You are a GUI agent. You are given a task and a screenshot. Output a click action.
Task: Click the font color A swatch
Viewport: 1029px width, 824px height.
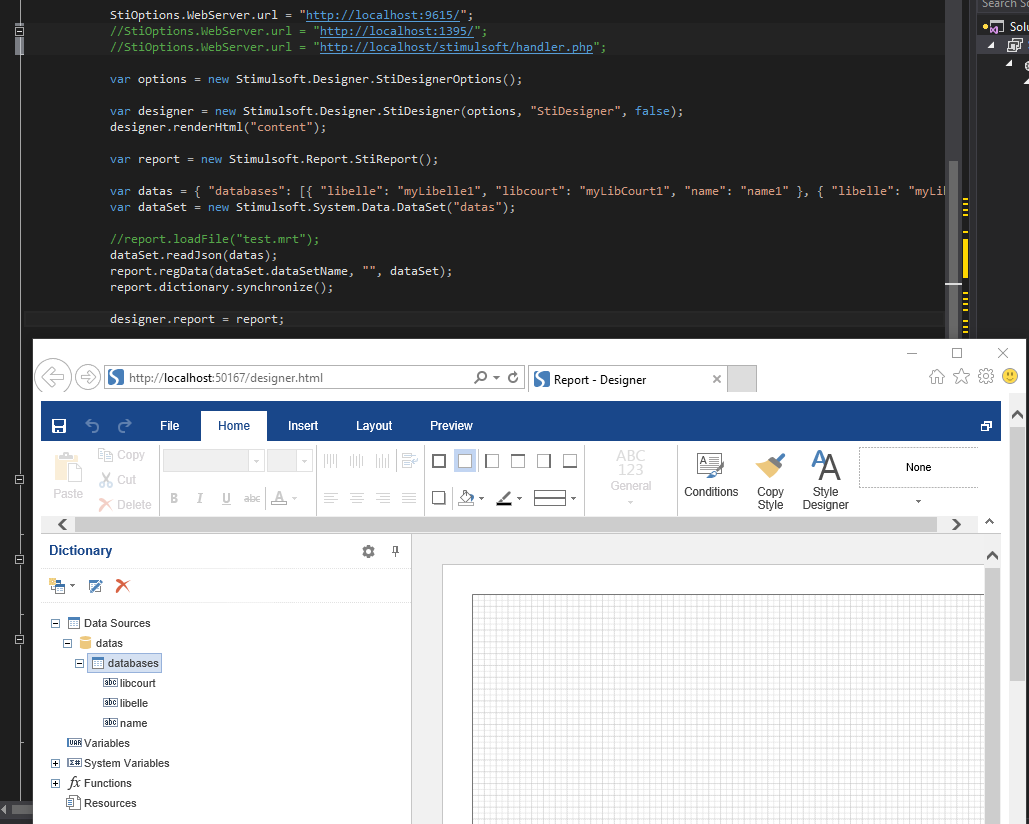click(279, 498)
